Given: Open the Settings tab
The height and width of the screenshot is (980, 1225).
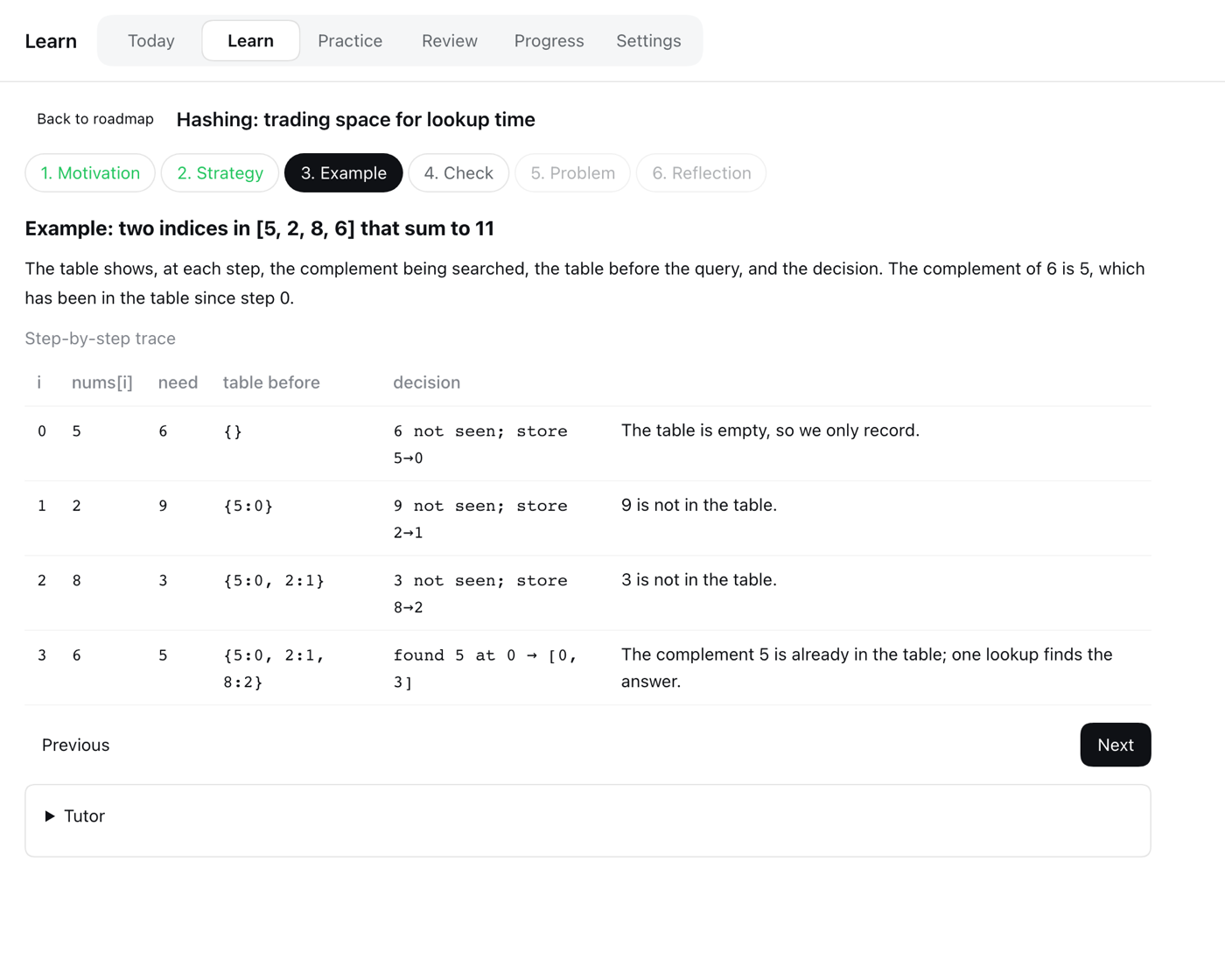Looking at the screenshot, I should point(648,41).
